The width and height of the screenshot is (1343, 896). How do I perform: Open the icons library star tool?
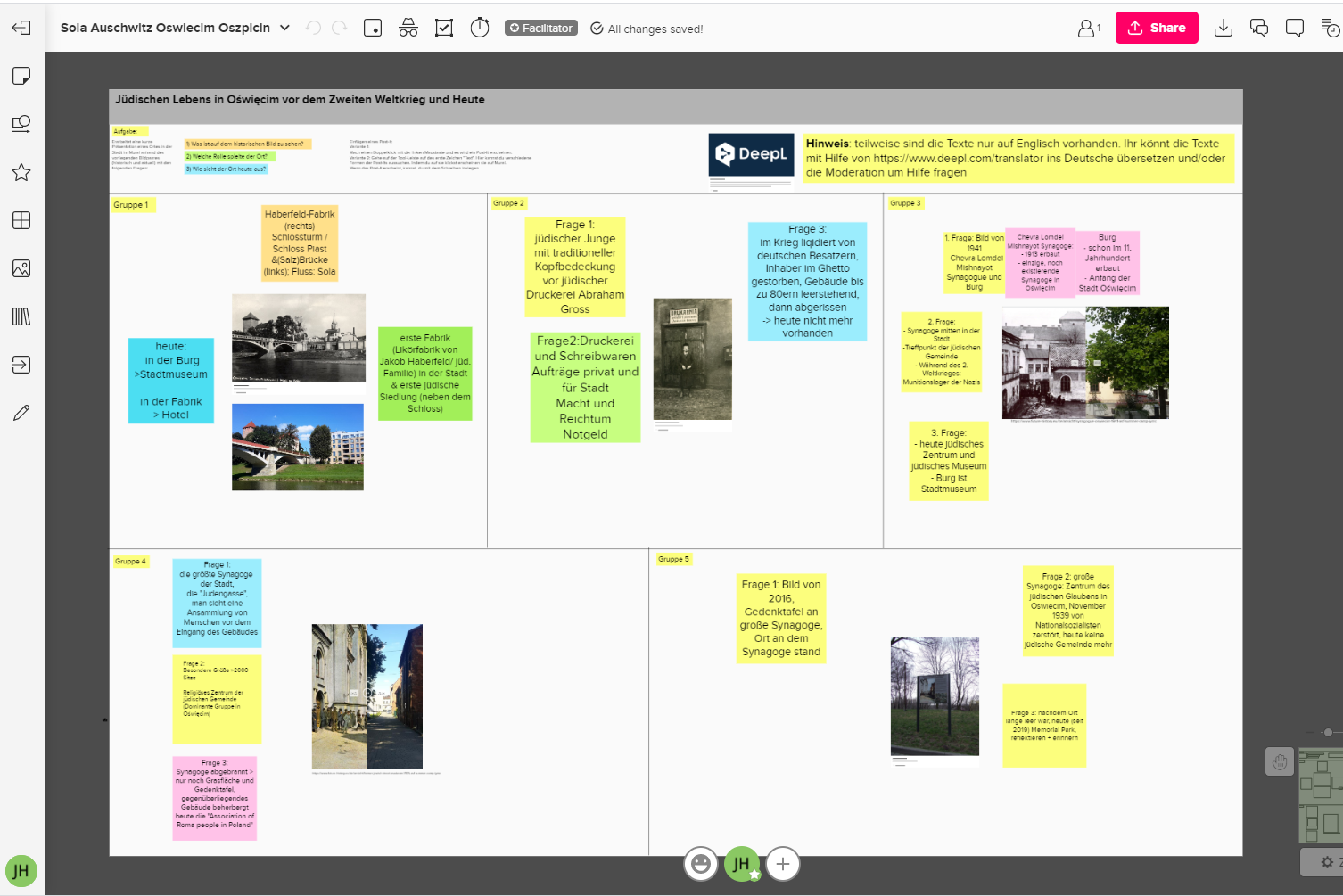coord(21,172)
